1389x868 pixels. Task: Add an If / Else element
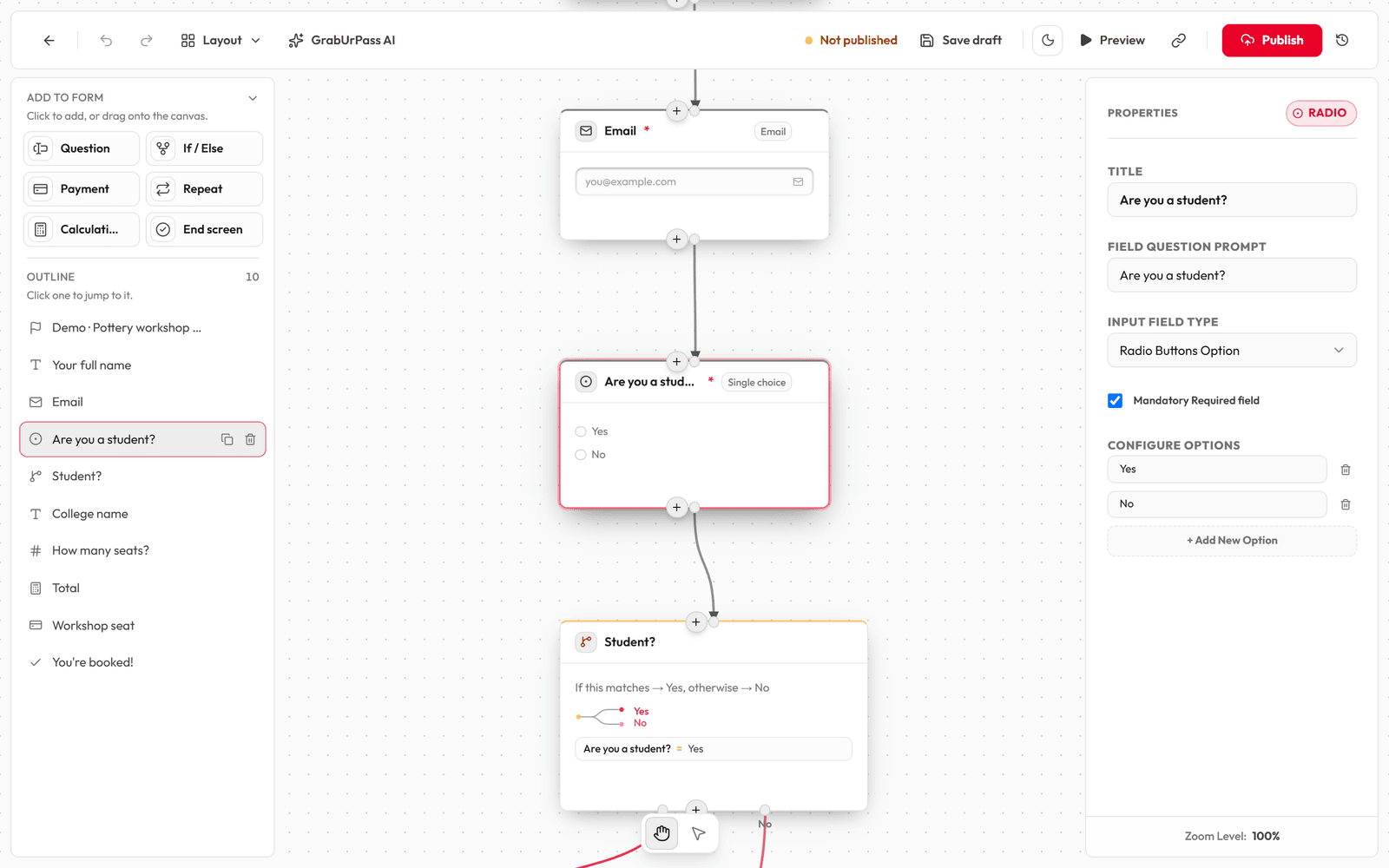(x=205, y=148)
